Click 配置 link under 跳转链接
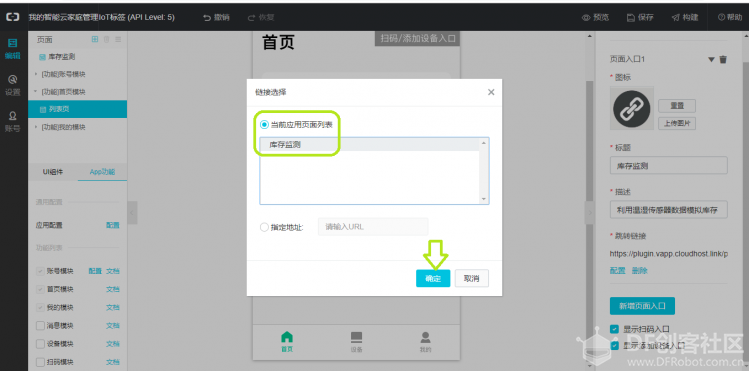749x371 pixels. point(617,271)
